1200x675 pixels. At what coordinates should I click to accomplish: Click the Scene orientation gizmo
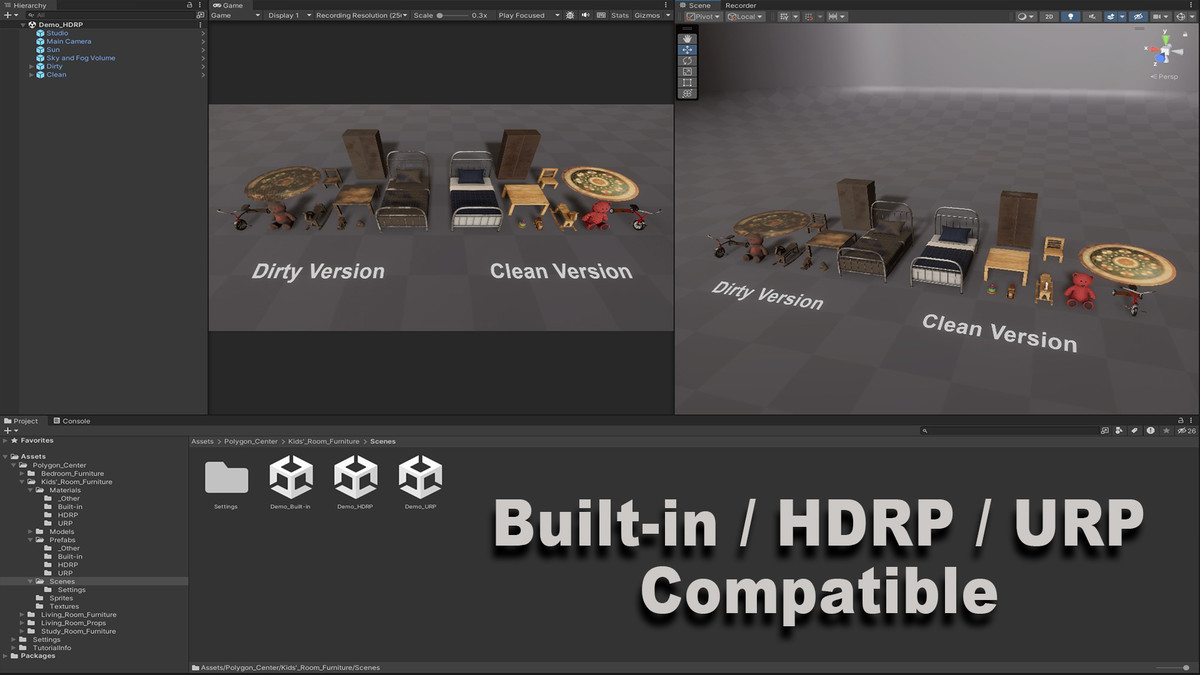(x=1166, y=50)
